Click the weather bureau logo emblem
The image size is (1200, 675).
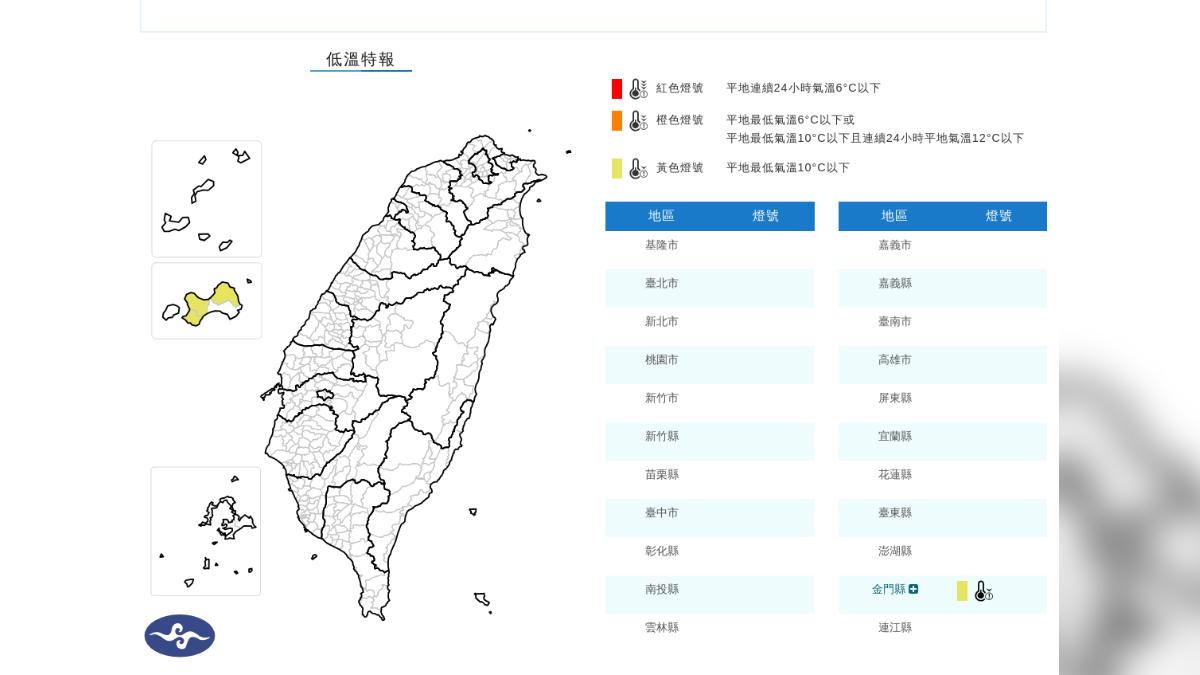(x=180, y=636)
